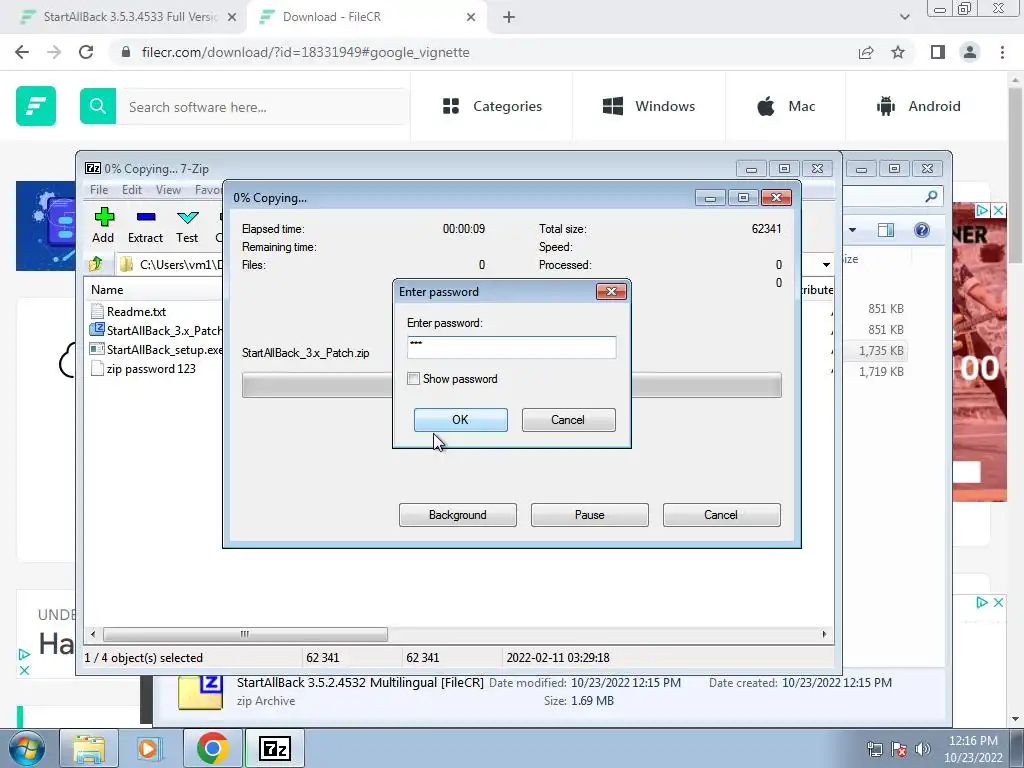Select StartAllBack_3.x_Patch in the file list

coord(156,330)
